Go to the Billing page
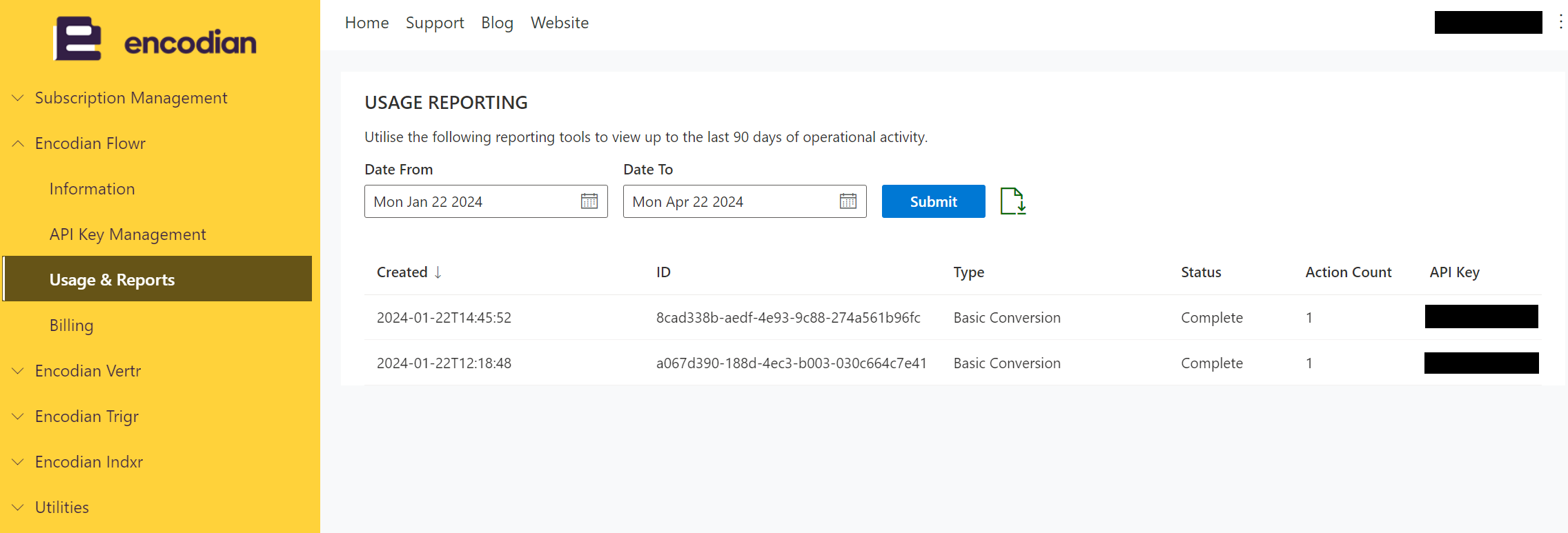Viewport: 1568px width, 533px height. pos(71,325)
